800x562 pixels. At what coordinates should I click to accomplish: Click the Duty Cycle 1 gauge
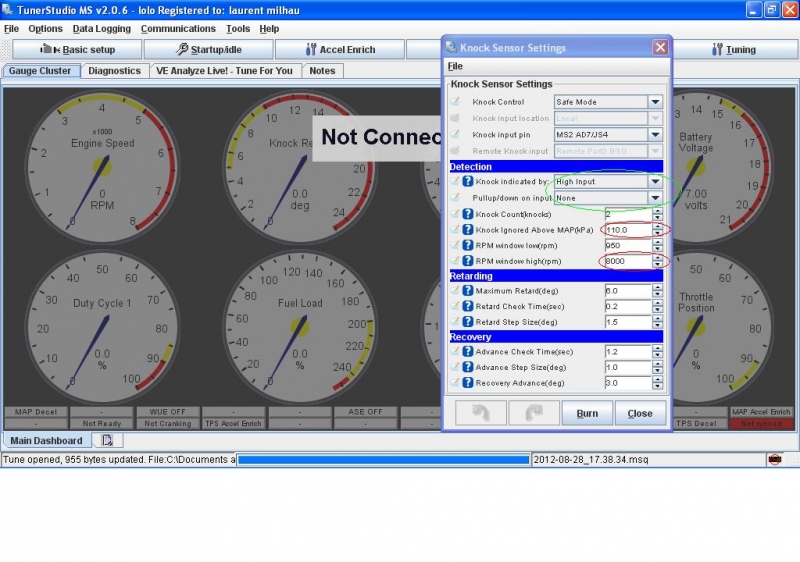(102, 327)
